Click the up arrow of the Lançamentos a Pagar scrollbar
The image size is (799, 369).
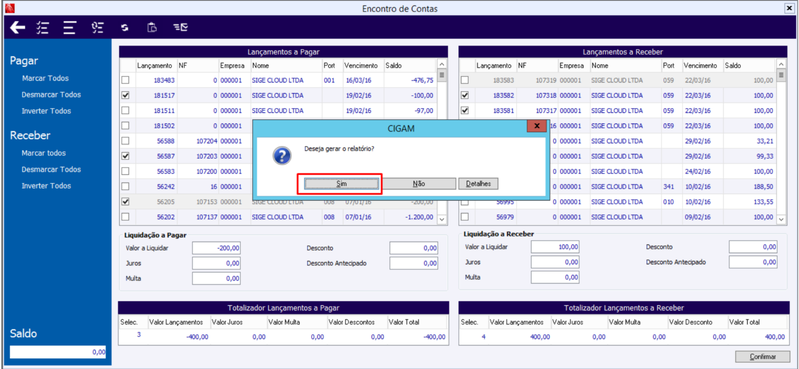click(442, 64)
